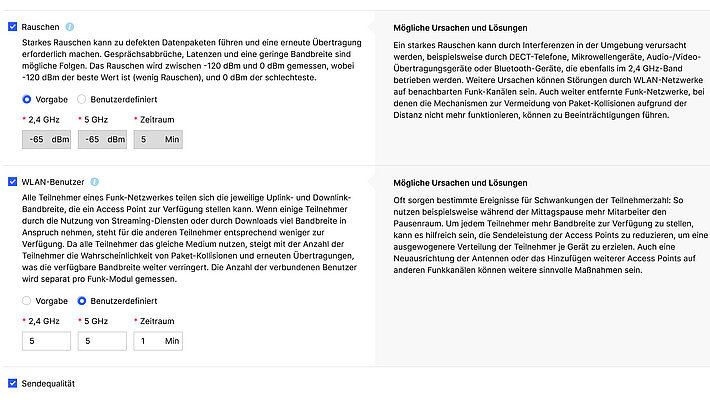Click the Sendequalität label text

[x=48, y=383]
